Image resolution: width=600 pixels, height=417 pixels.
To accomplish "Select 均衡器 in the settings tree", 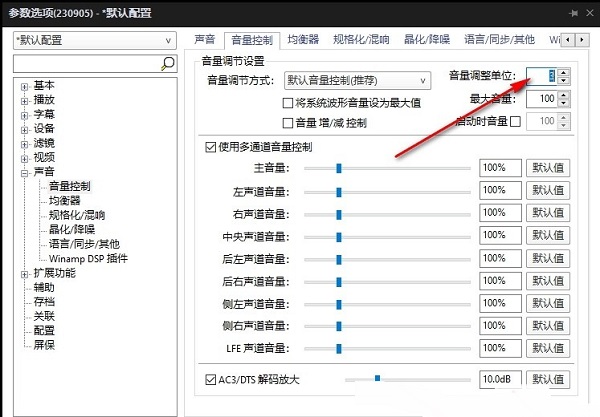I will point(65,200).
